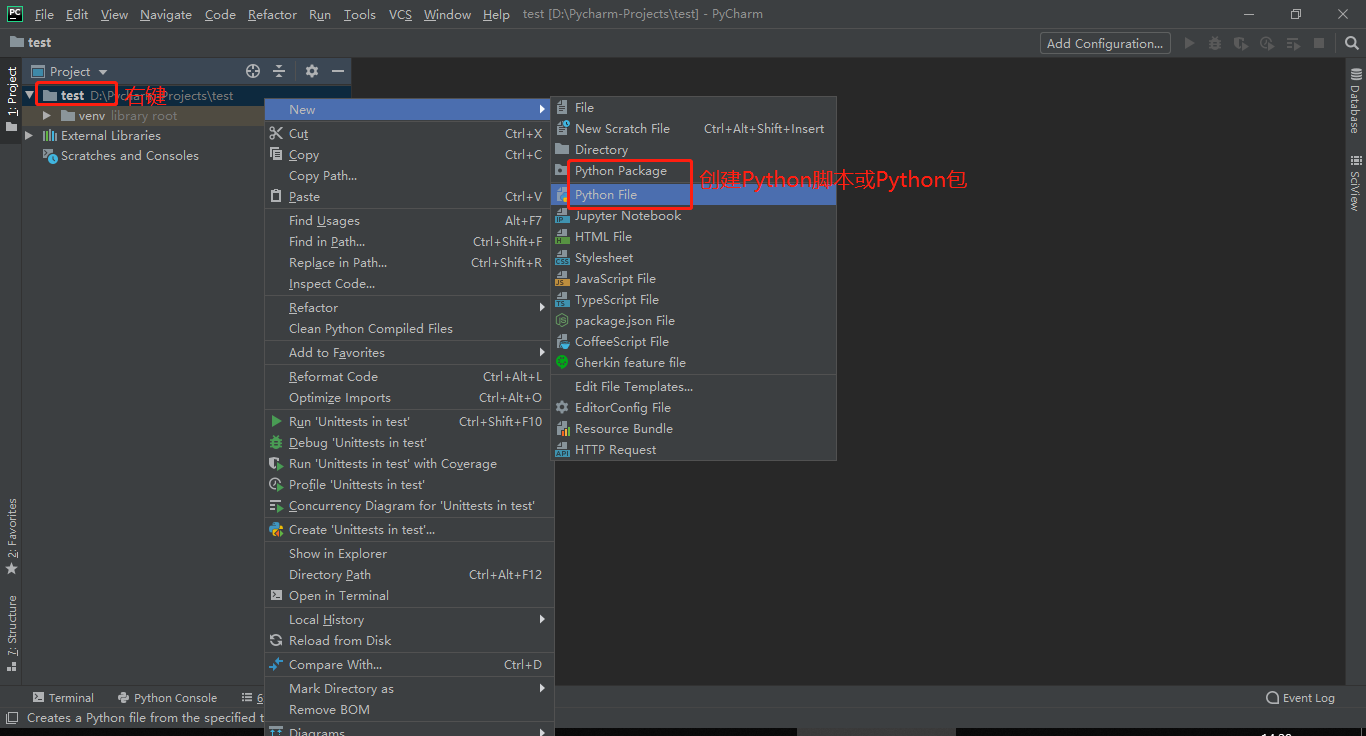Click the TypeScript File icon

click(x=562, y=300)
